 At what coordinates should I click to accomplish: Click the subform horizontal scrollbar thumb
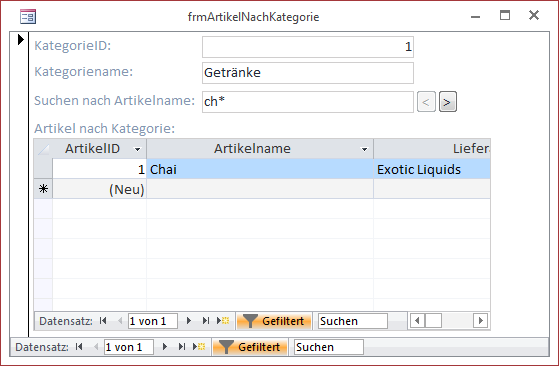pos(434,321)
